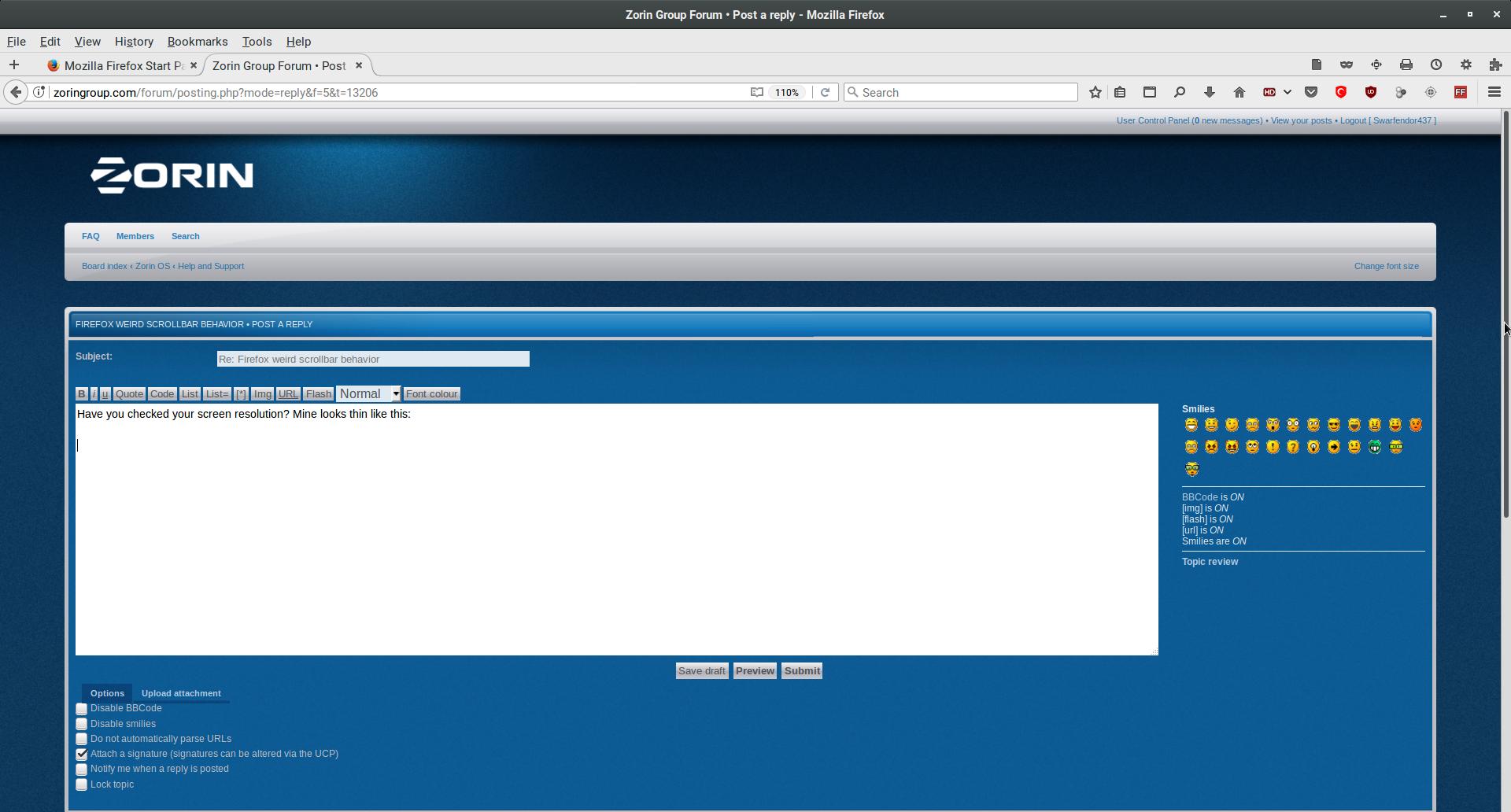Screen dimensions: 1511x812
Task: Bookmark this page with the star icon
Action: coord(1095,92)
